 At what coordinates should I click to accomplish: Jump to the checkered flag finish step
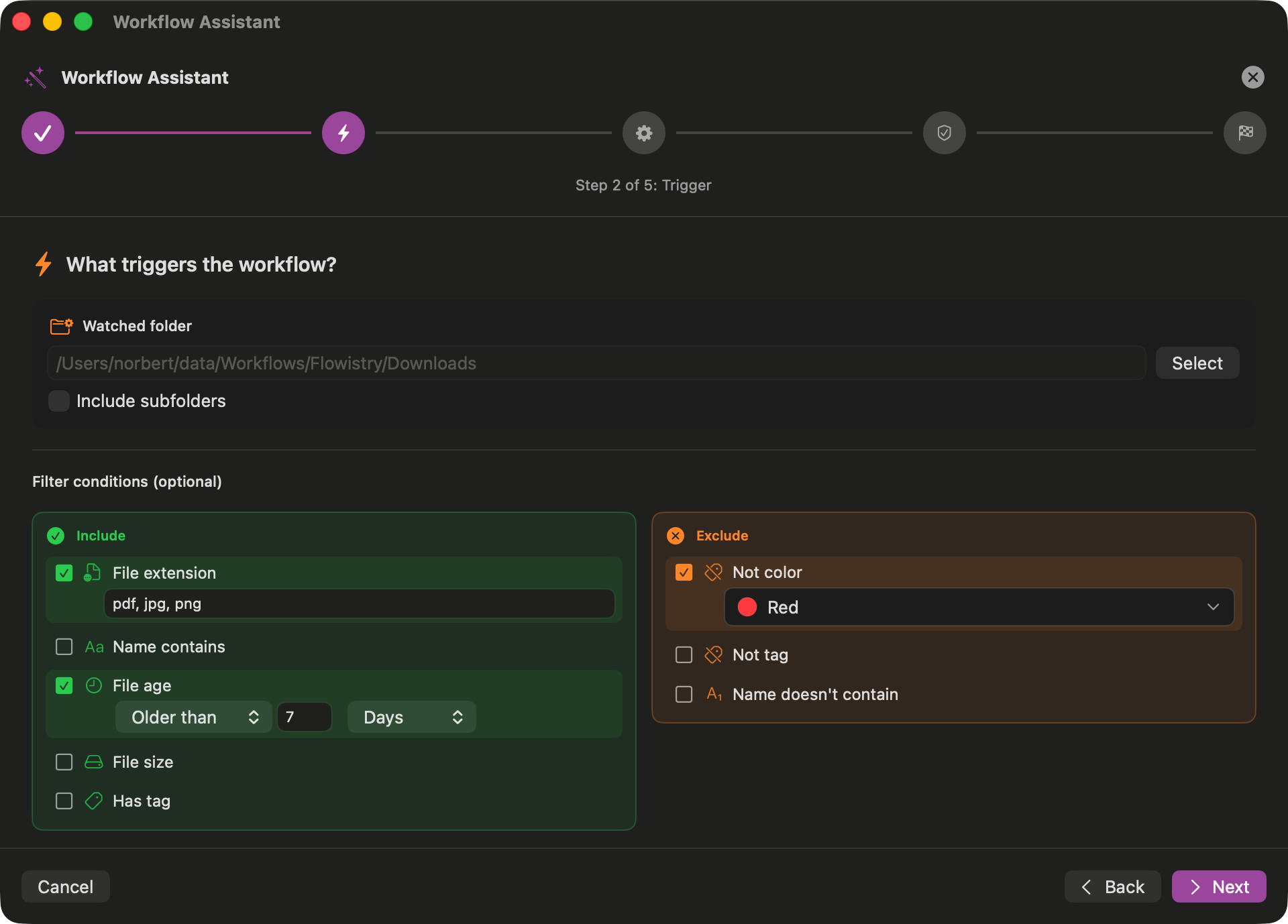click(1245, 133)
